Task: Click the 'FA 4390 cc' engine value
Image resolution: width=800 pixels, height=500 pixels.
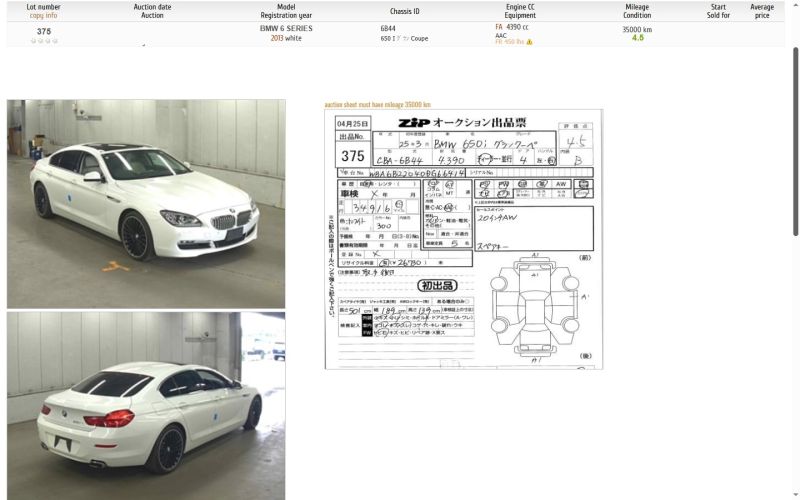Action: 512,27
